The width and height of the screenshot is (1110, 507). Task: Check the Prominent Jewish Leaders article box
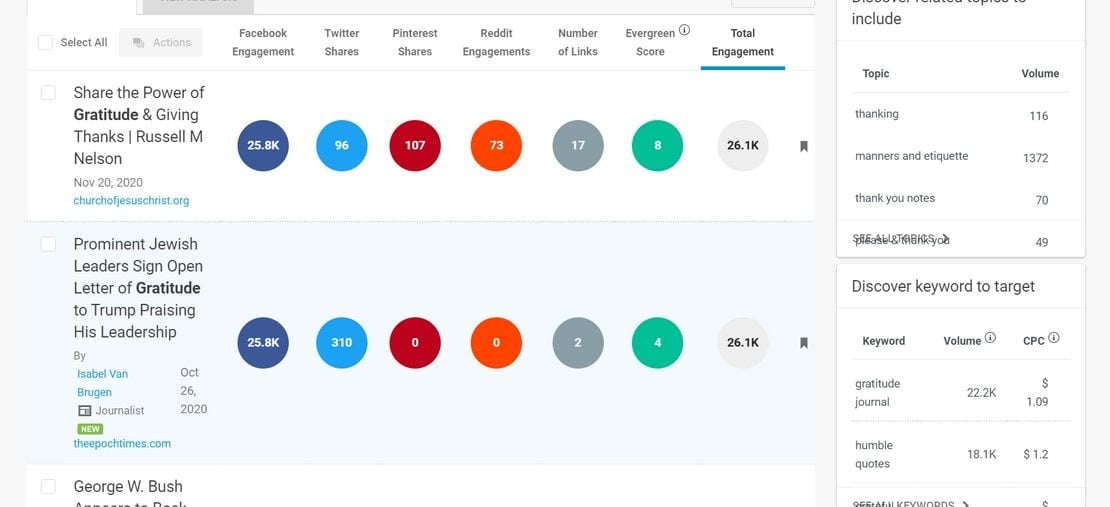48,244
